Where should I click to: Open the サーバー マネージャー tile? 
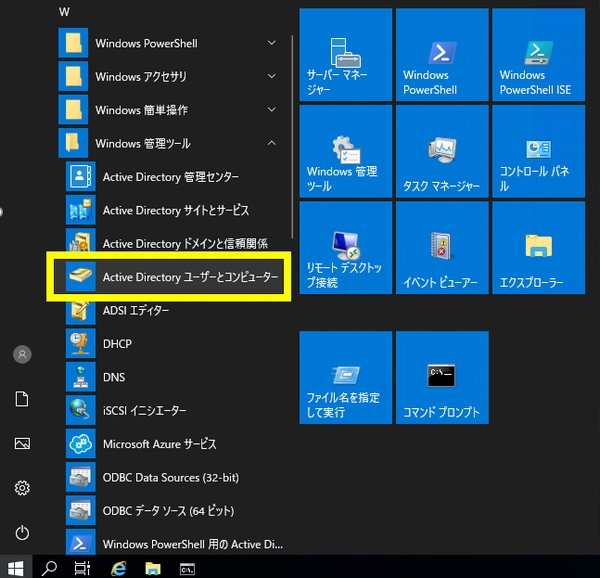pyautogui.click(x=346, y=55)
